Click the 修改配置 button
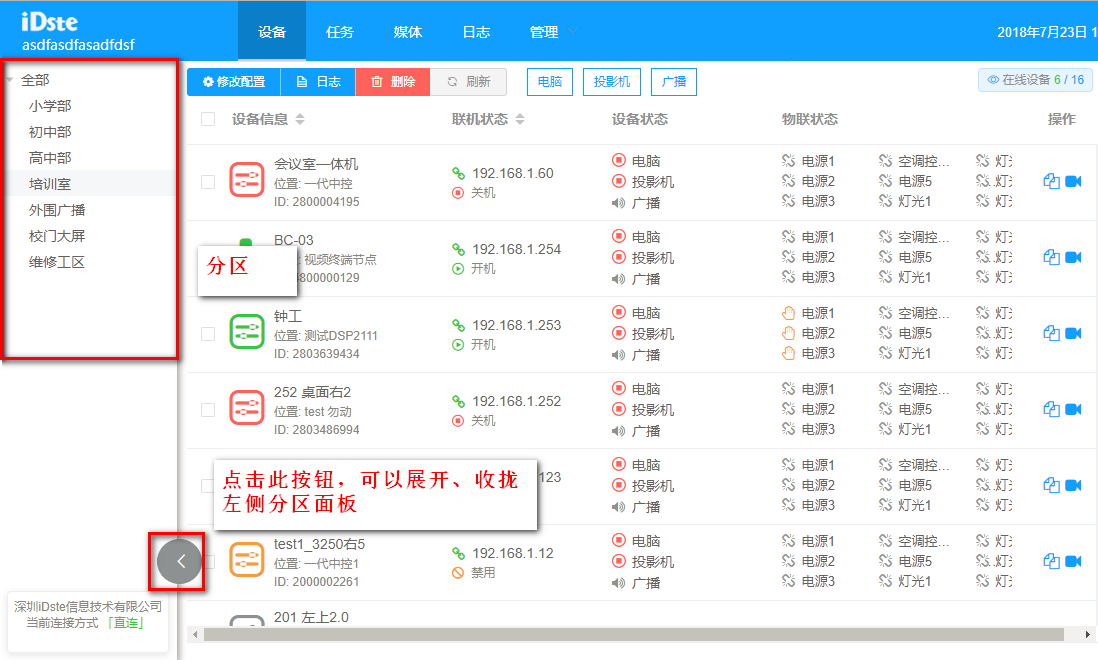 [234, 82]
